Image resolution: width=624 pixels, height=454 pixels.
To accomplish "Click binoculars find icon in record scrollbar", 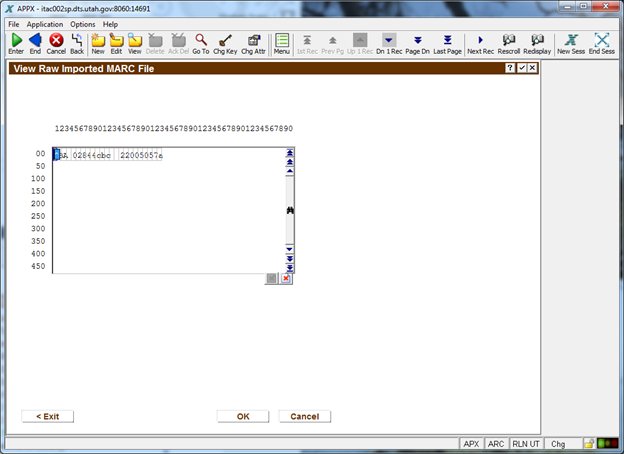I will [290, 210].
